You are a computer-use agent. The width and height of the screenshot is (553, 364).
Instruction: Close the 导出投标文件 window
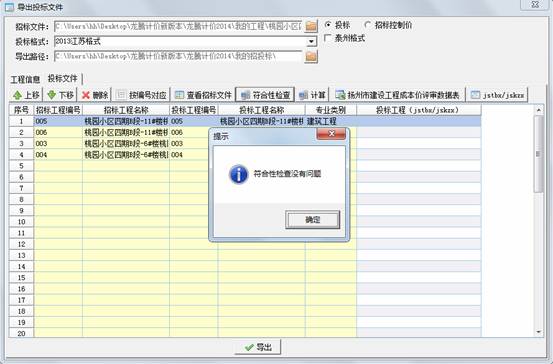[535, 5]
